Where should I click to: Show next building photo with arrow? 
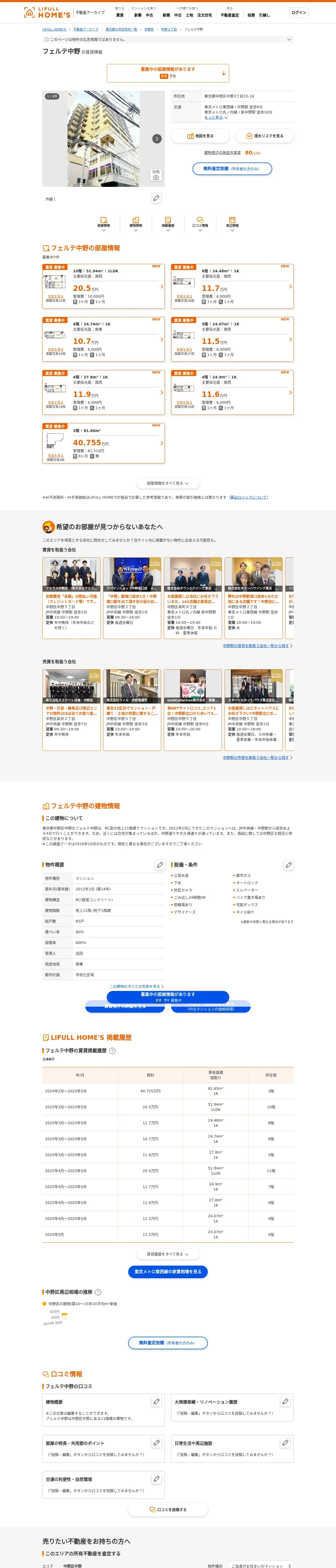pos(157,139)
